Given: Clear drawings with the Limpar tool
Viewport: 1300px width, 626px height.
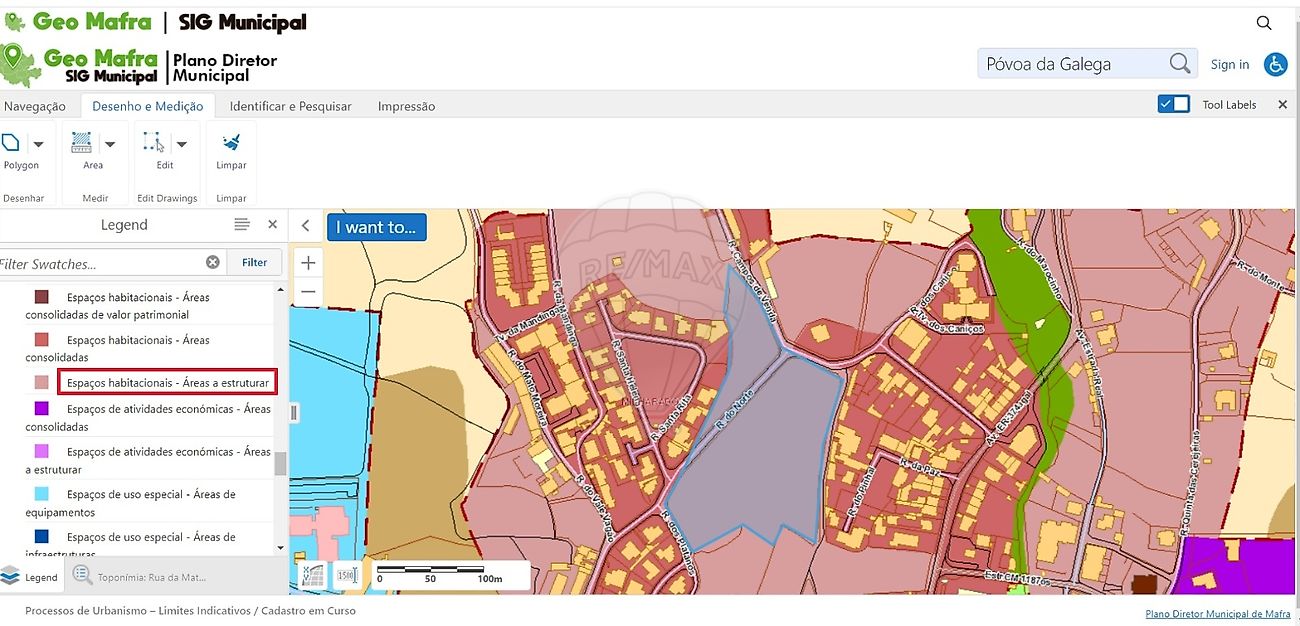Looking at the screenshot, I should pos(231,150).
